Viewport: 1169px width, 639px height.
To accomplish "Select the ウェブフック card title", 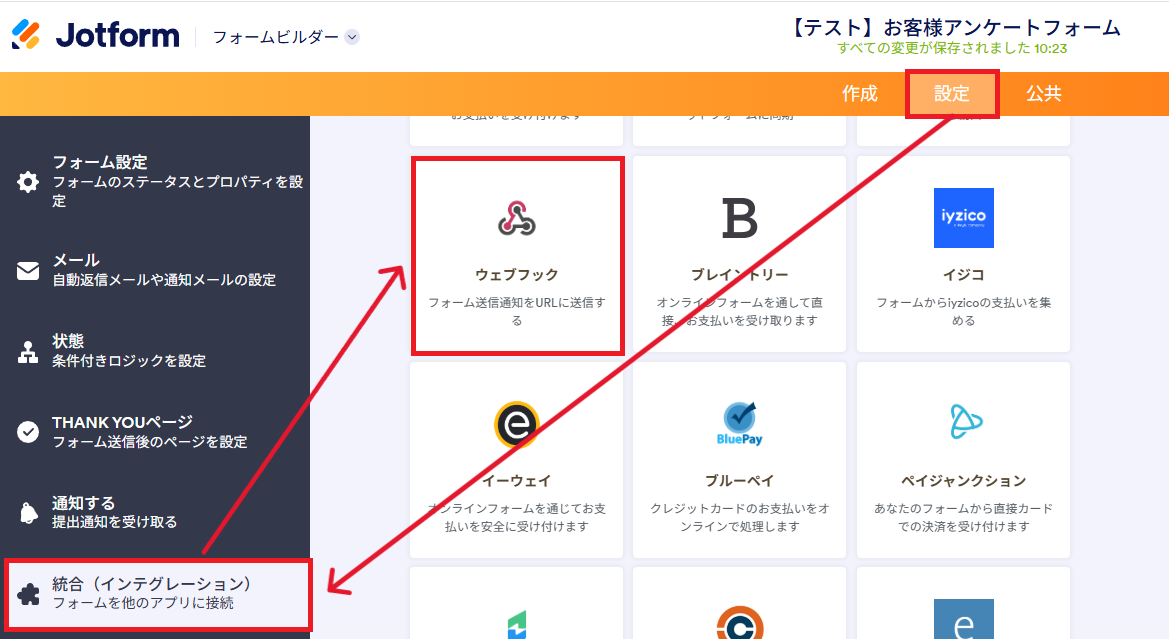I will point(517,274).
